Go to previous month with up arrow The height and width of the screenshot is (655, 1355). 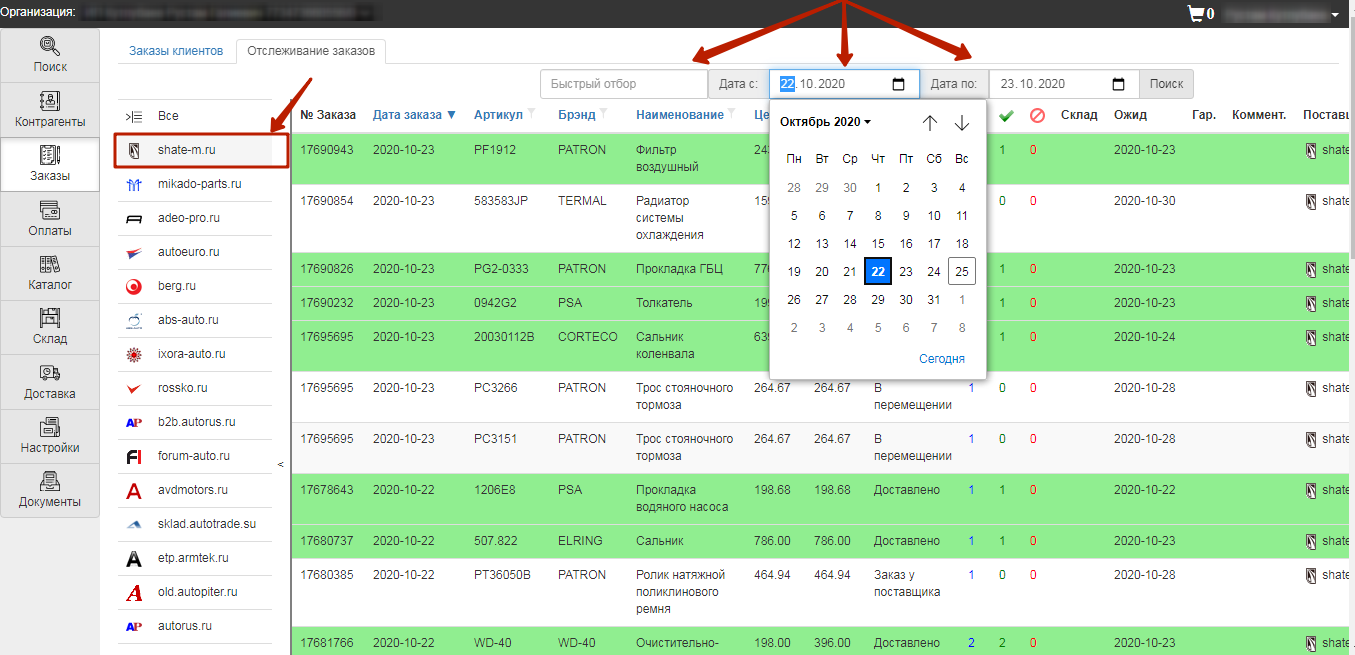(930, 122)
